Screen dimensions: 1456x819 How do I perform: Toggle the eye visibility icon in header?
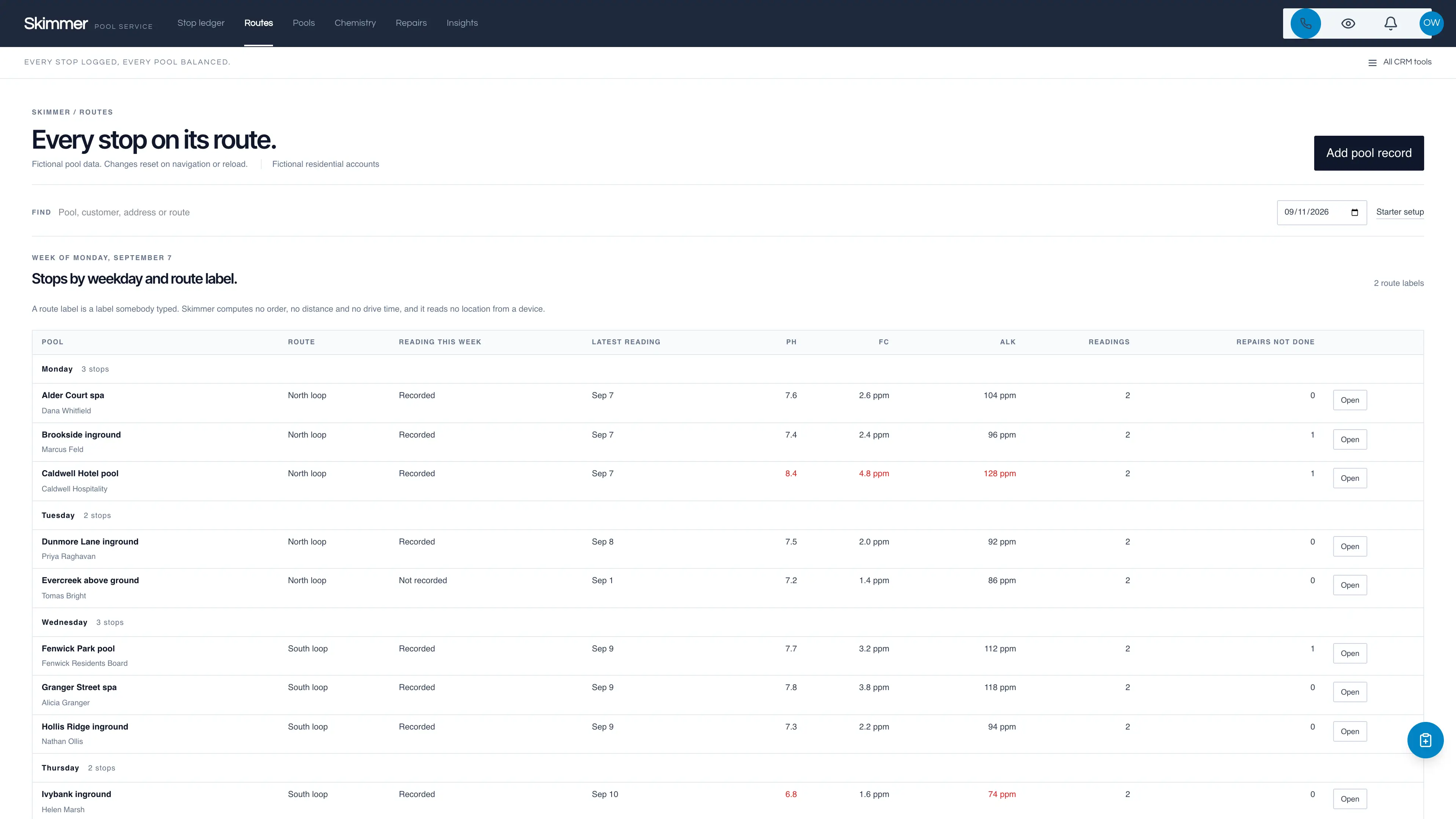coord(1348,23)
